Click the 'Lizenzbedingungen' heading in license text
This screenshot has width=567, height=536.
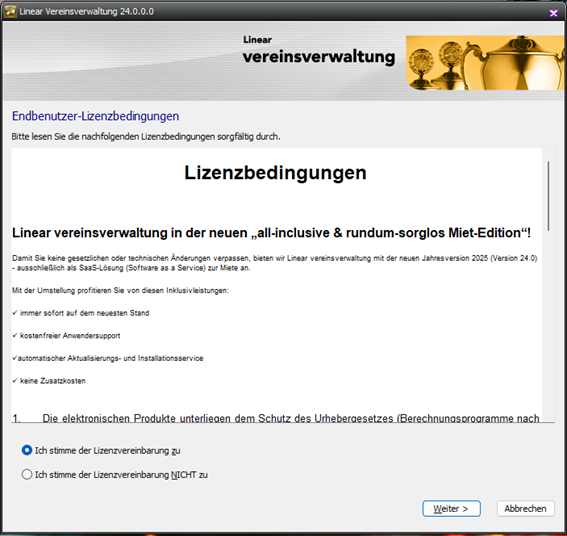point(276,173)
